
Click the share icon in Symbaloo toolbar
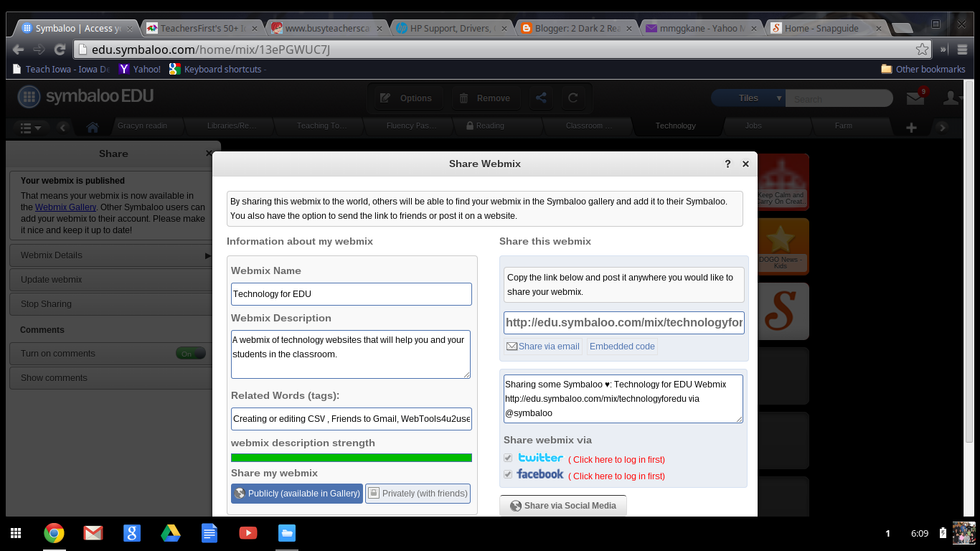tap(541, 98)
